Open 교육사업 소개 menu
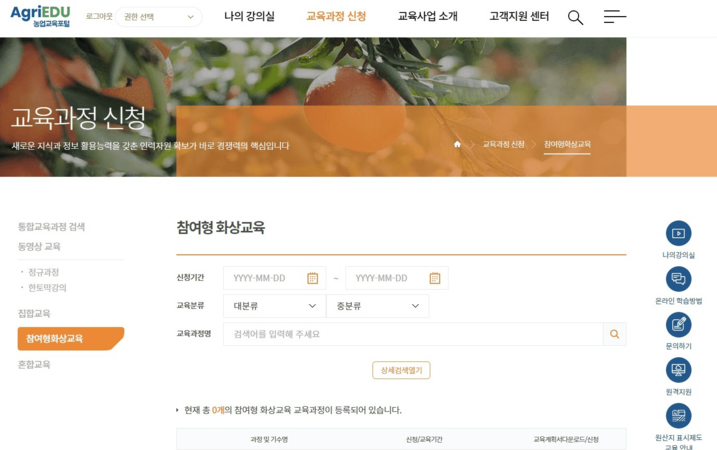Viewport: 717px width, 450px height. 428,16
